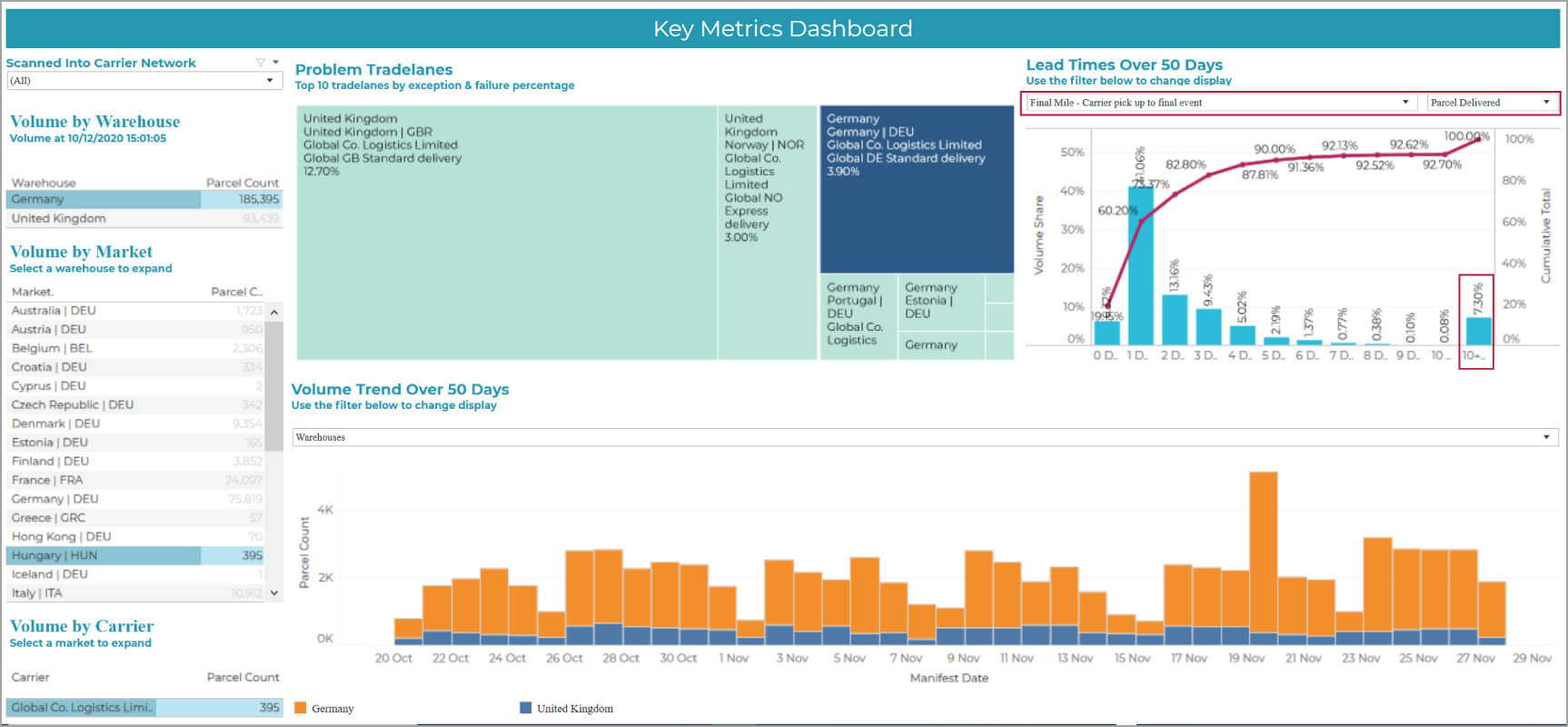Click the blue United Kingdom legend swatch
This screenshot has height=727, width=1568.
click(x=525, y=708)
